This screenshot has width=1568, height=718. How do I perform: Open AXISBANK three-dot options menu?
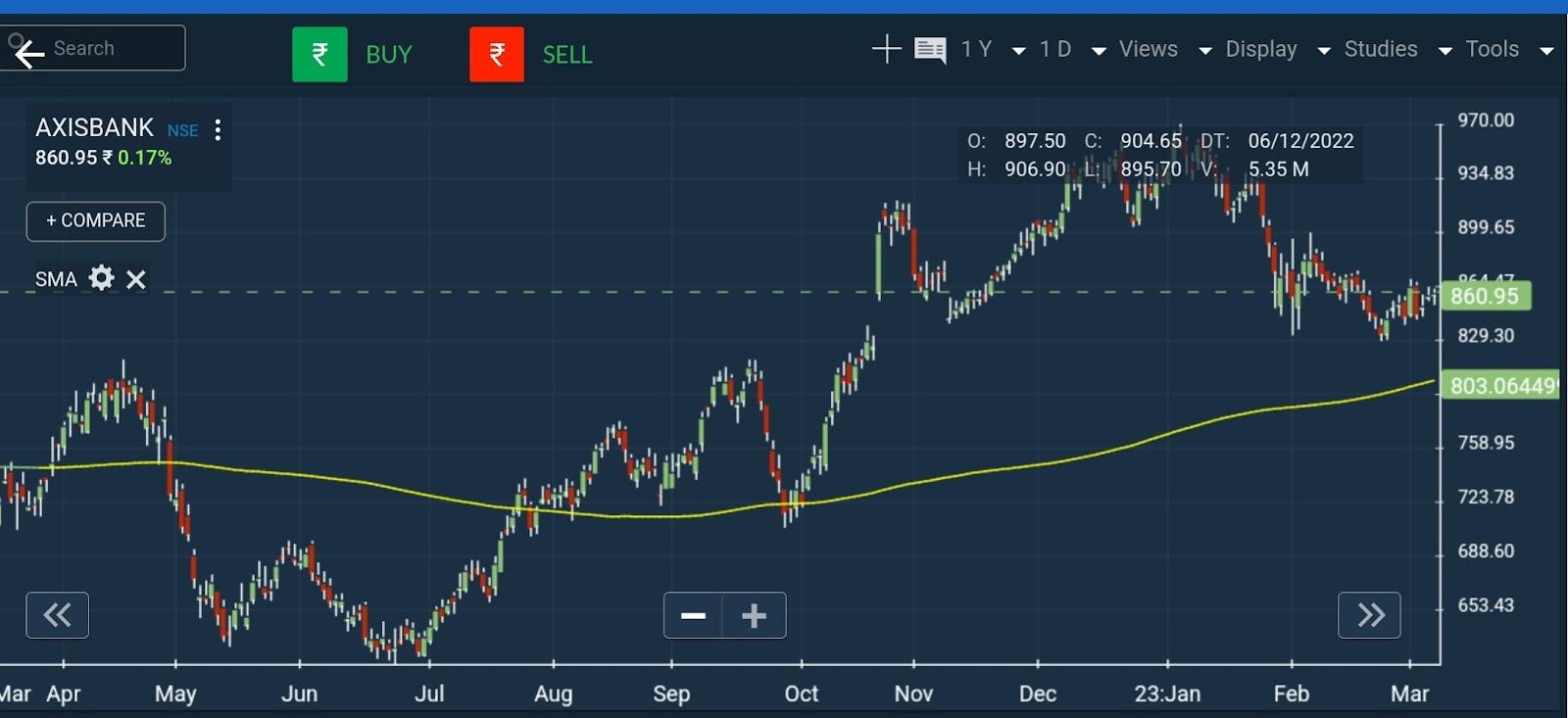point(218,129)
